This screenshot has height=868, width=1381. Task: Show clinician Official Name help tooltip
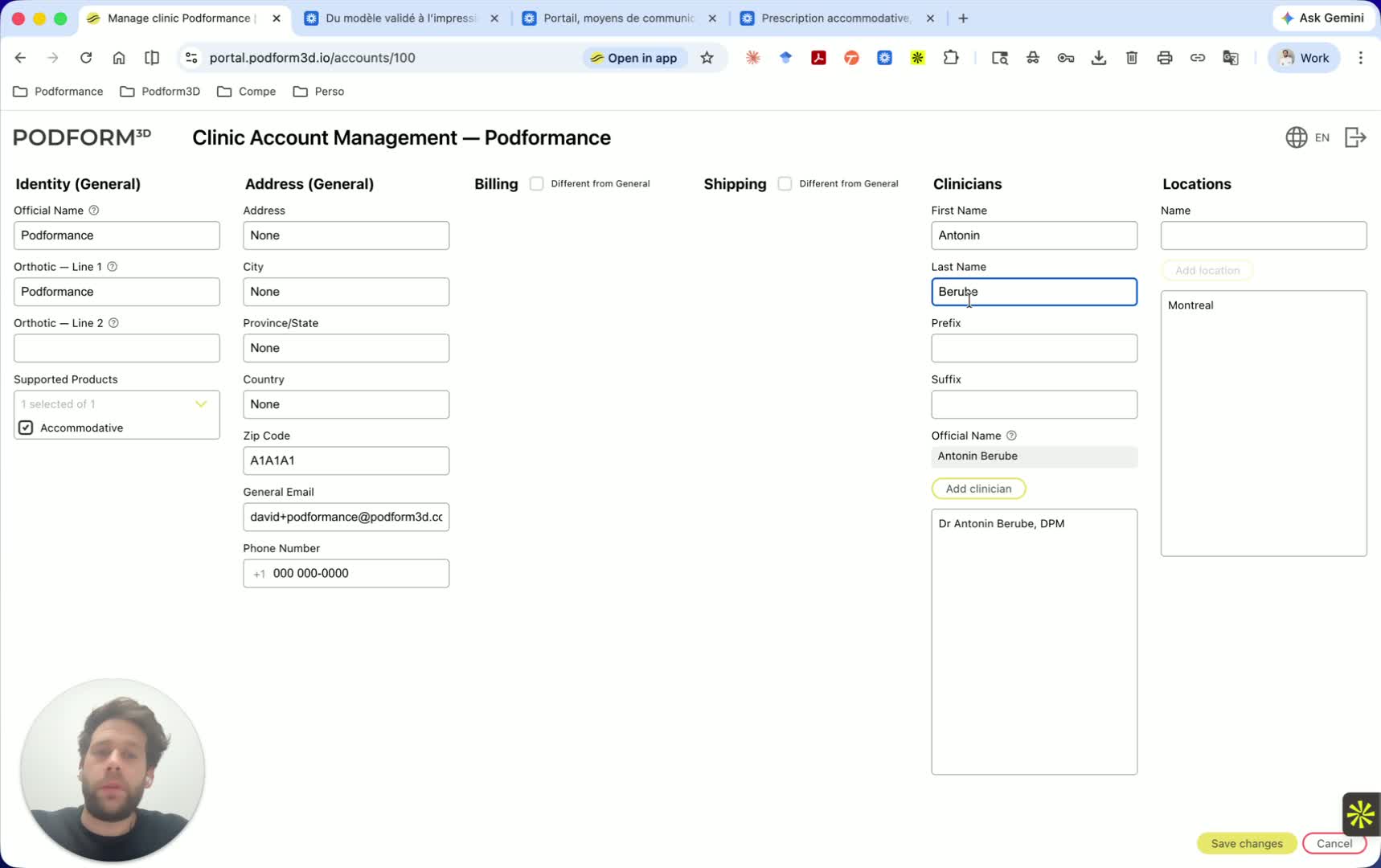1012,436
